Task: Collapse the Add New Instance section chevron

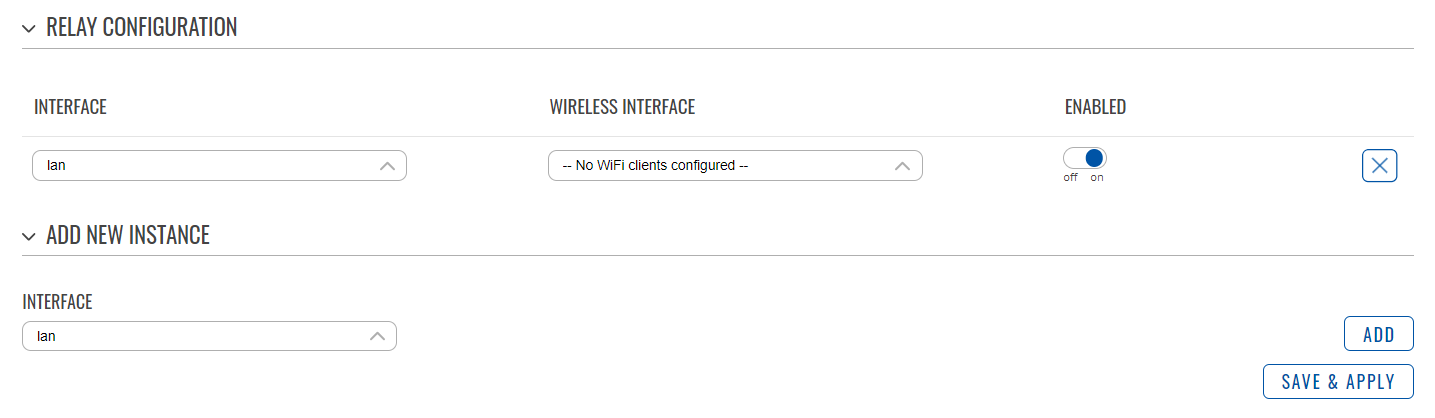Action: click(x=28, y=236)
